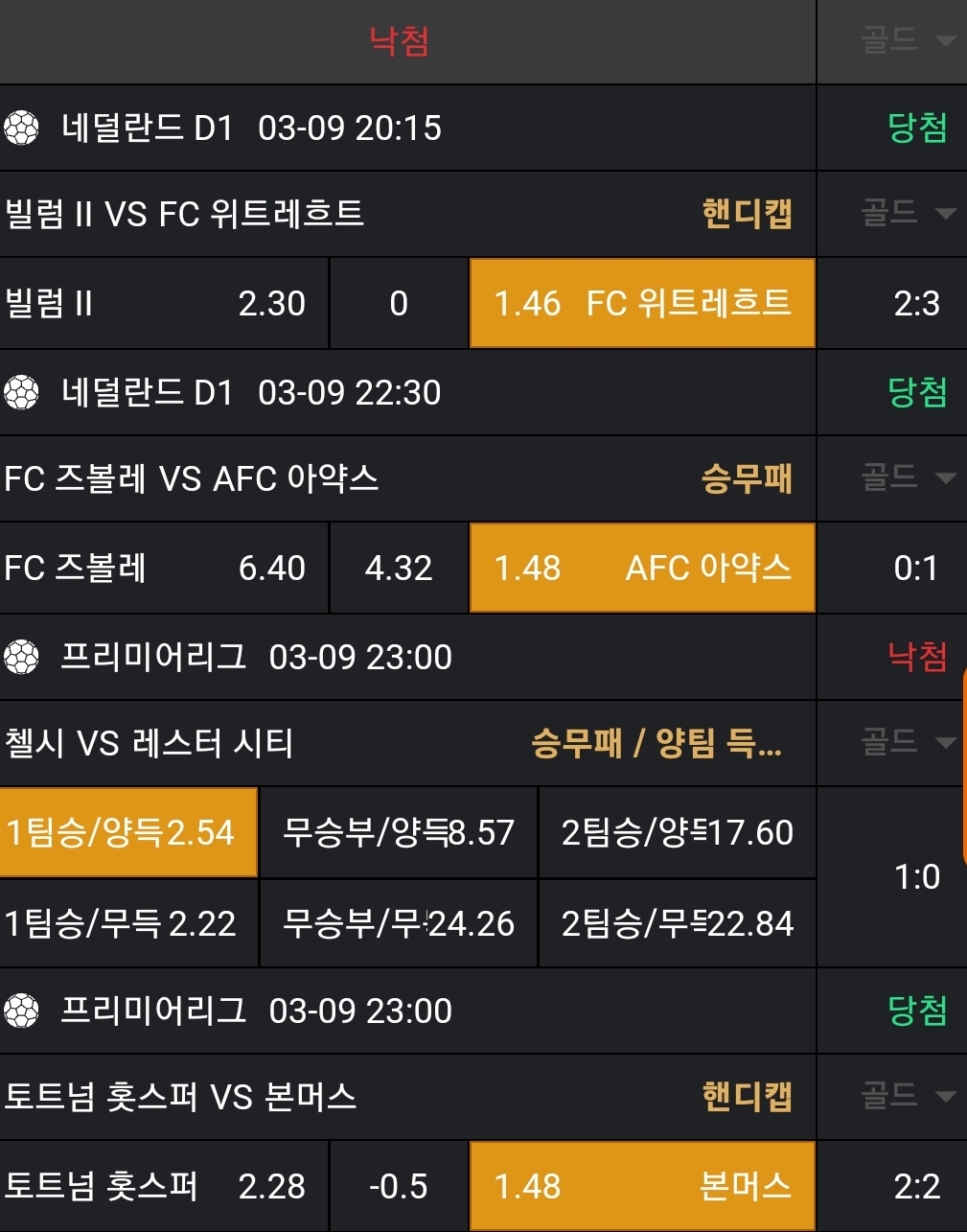Select FC 위트레흐트 1.46 handicap bet

(642, 303)
